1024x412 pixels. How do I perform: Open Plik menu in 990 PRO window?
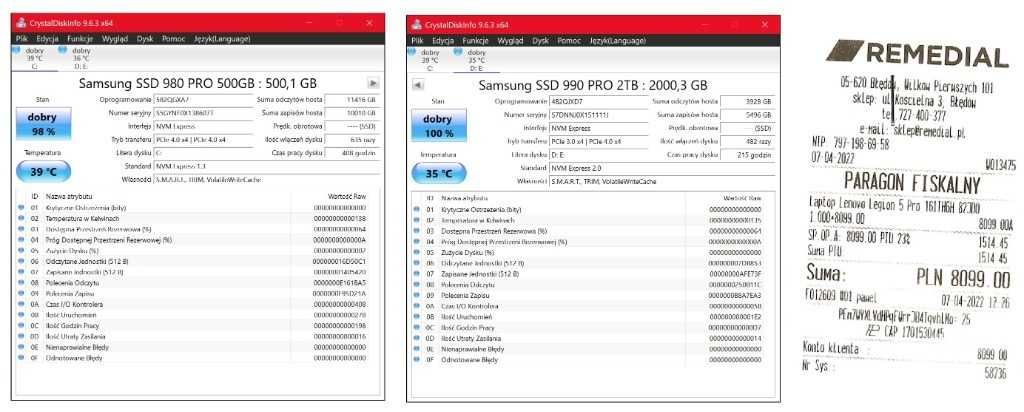click(417, 40)
